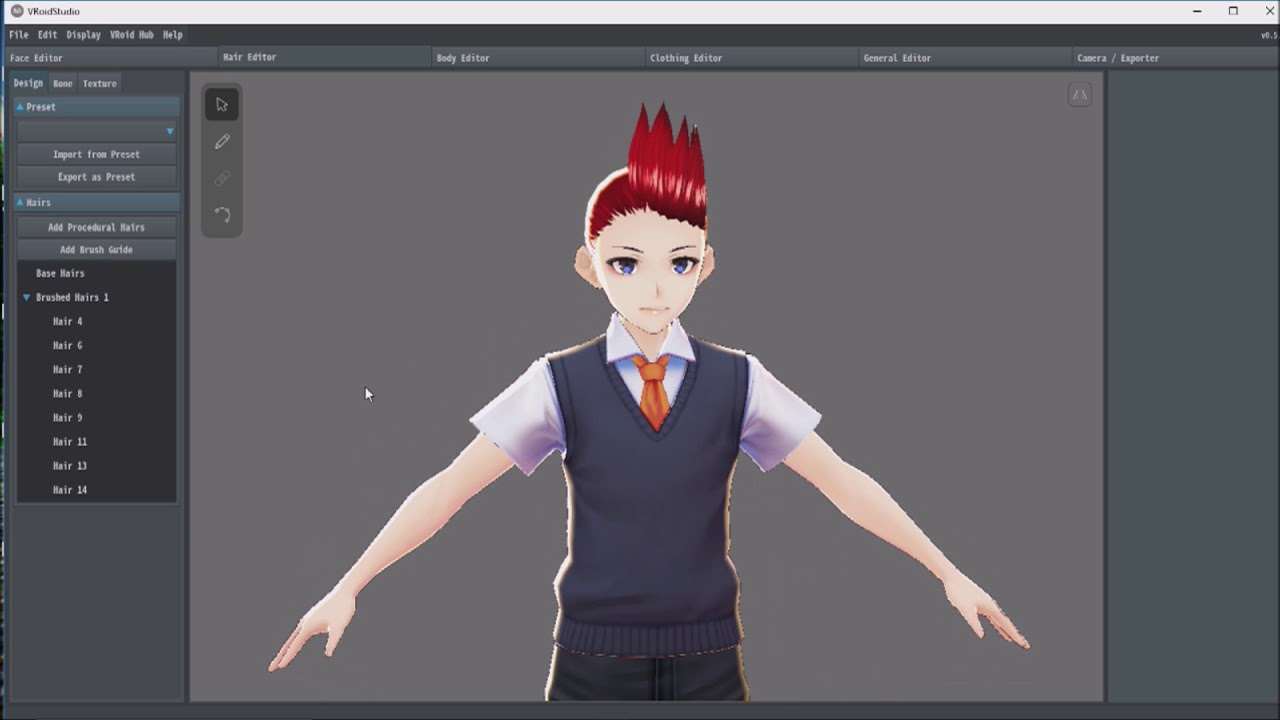Select Hair 11 in the hair list
Screen dimensions: 1280x720
click(70, 442)
